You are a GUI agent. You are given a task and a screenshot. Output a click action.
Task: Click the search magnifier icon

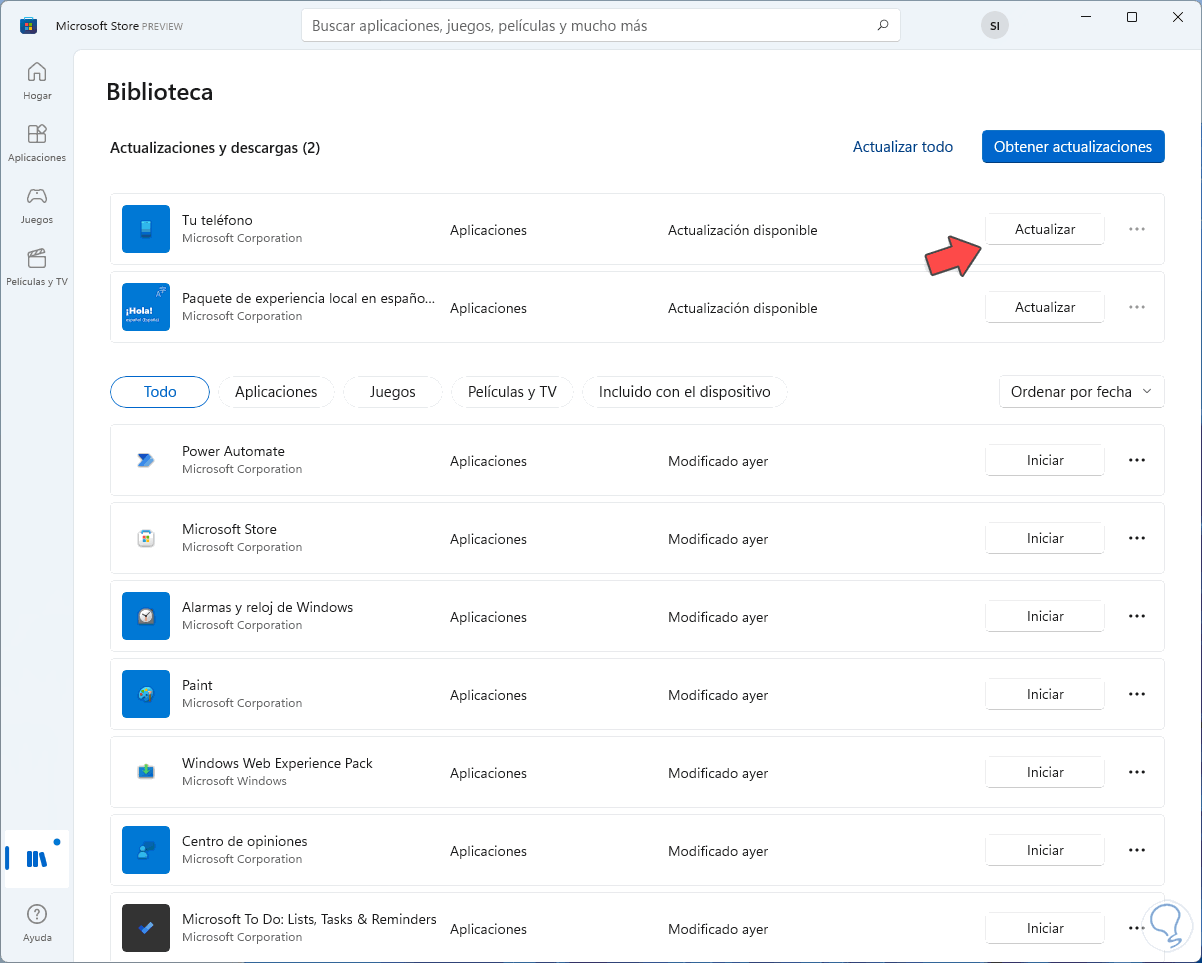click(882, 26)
